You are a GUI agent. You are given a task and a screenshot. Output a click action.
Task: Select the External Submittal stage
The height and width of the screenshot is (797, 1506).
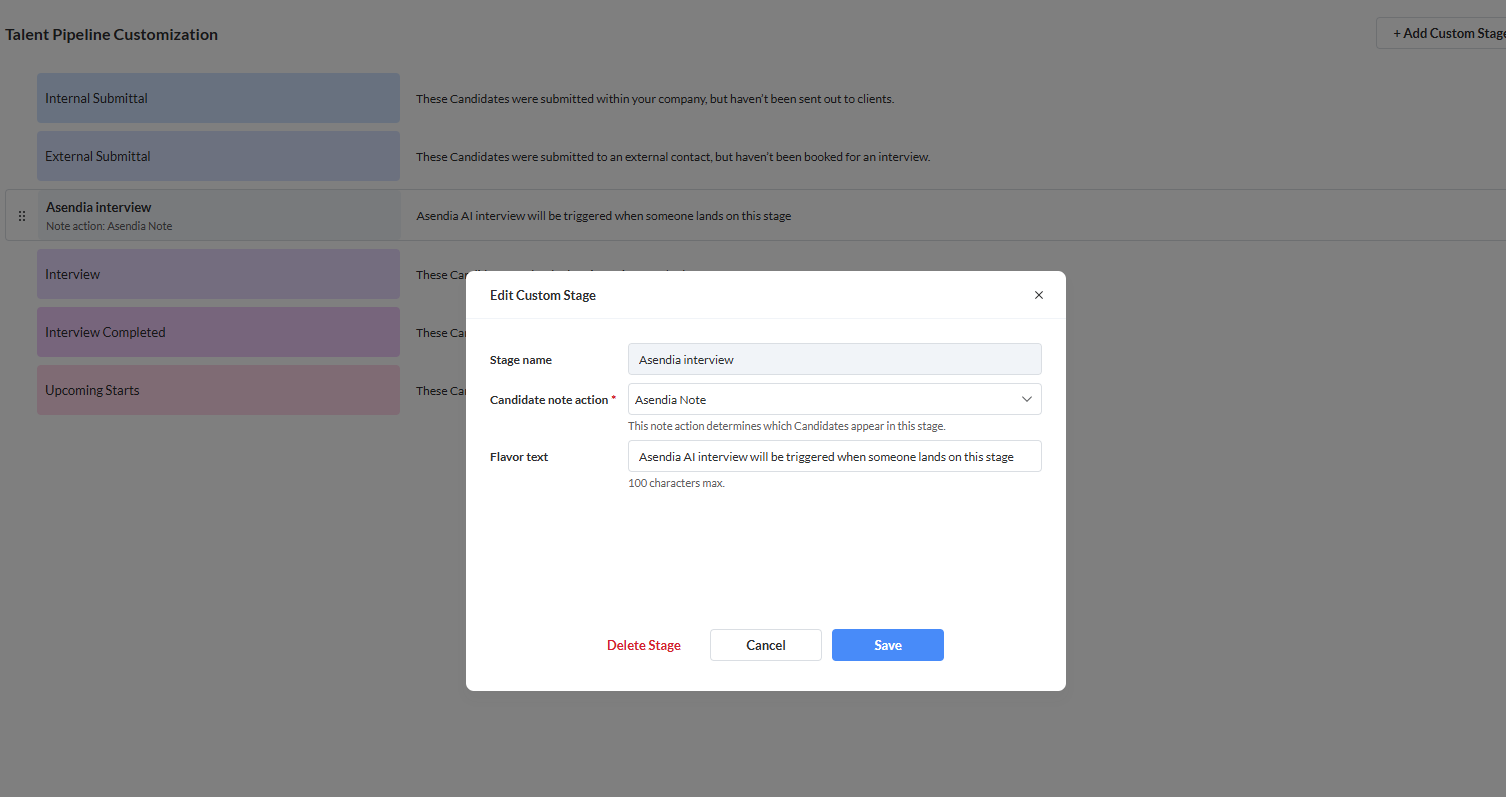[218, 156]
